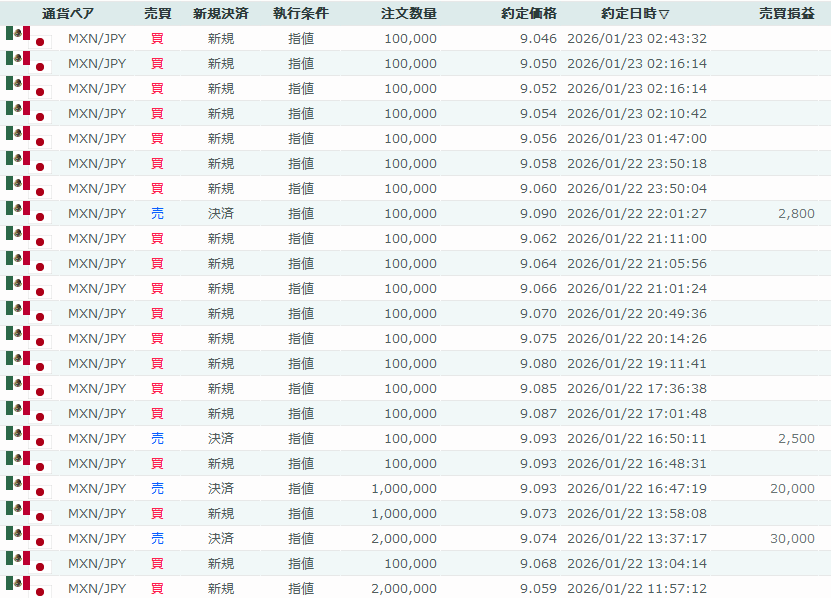Viewport: 831px width, 598px height.
Task: Sort by the 約定価格 column header
Action: click(529, 14)
